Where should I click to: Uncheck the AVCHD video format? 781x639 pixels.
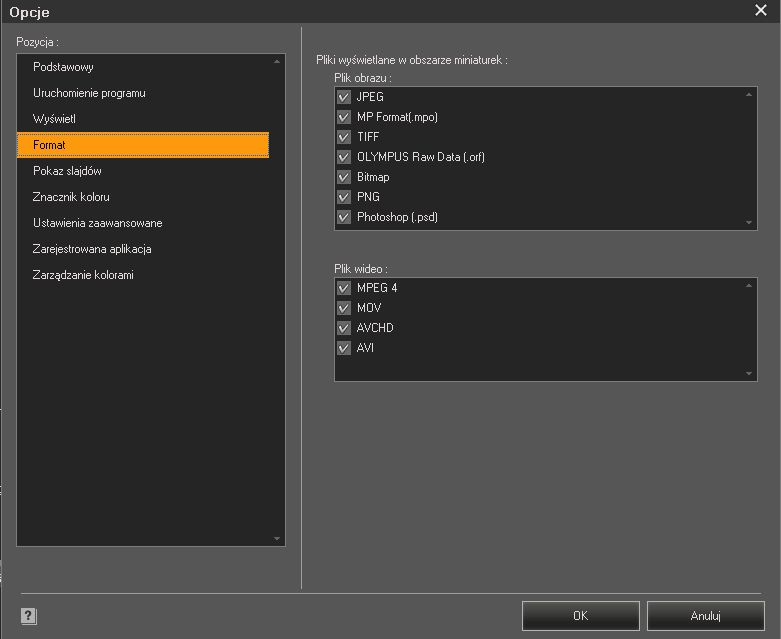pos(344,328)
